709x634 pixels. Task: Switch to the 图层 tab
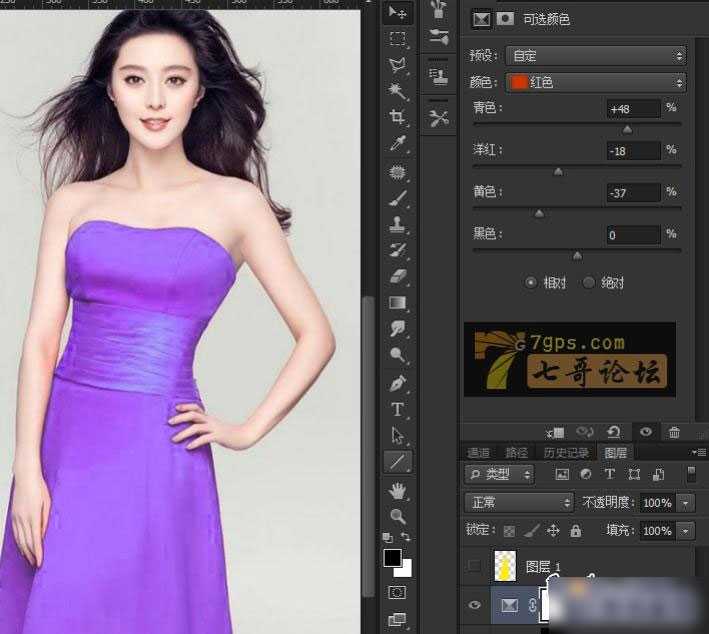(x=615, y=452)
